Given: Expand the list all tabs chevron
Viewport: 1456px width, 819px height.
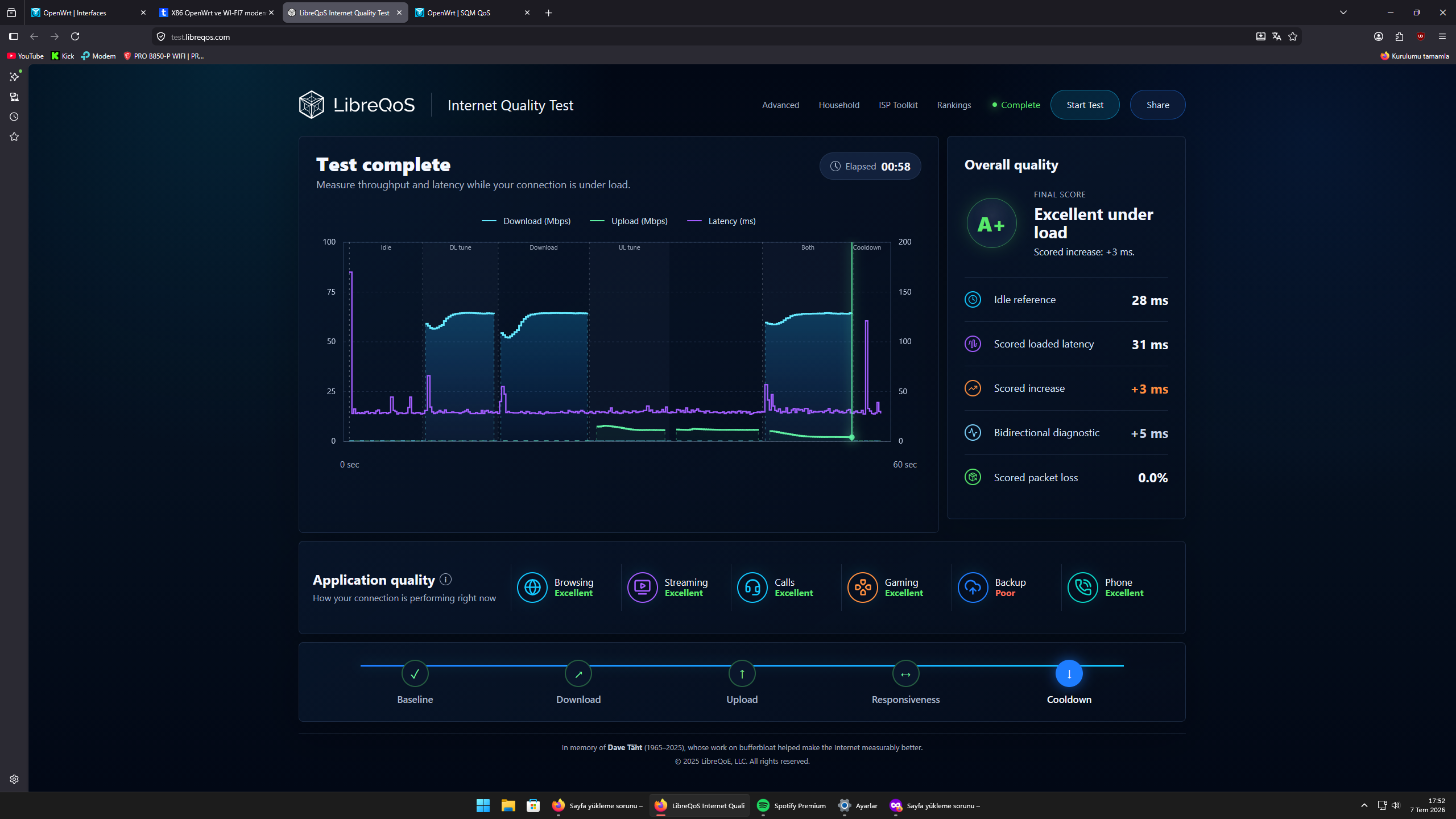Looking at the screenshot, I should (x=1343, y=13).
